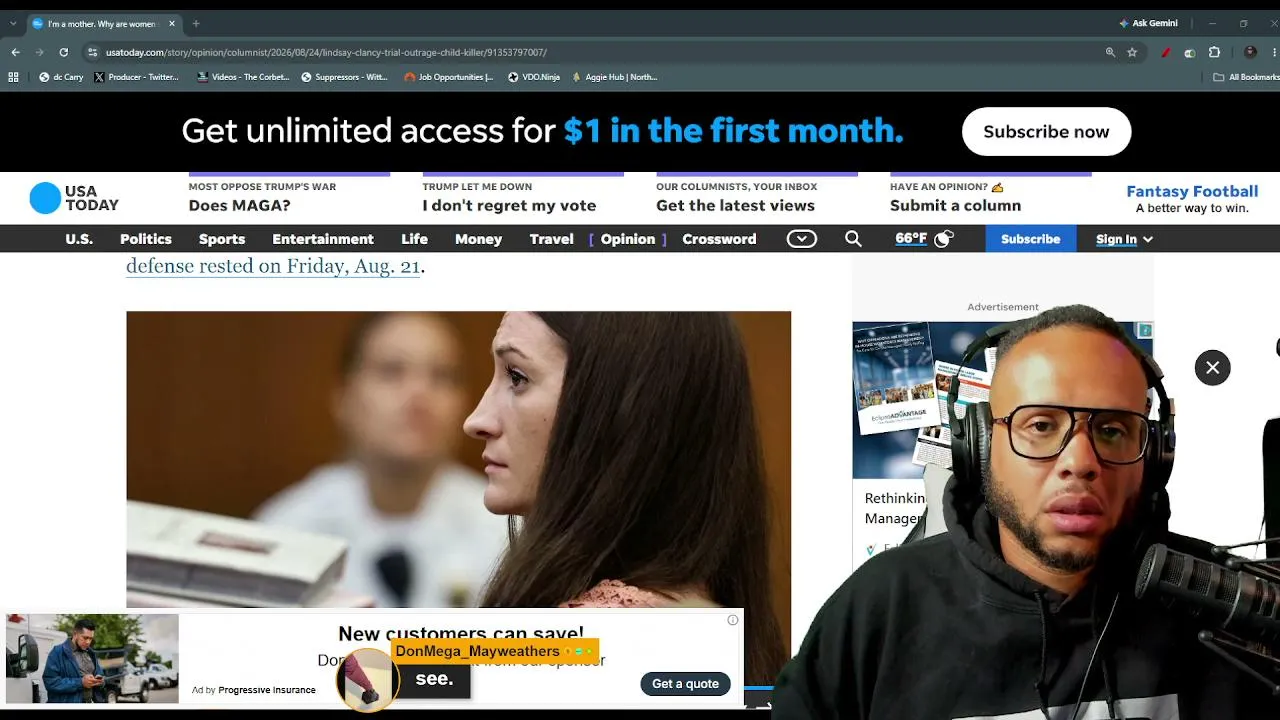Select the Opinion navigation menu item
The image size is (1280, 720).
pos(628,239)
